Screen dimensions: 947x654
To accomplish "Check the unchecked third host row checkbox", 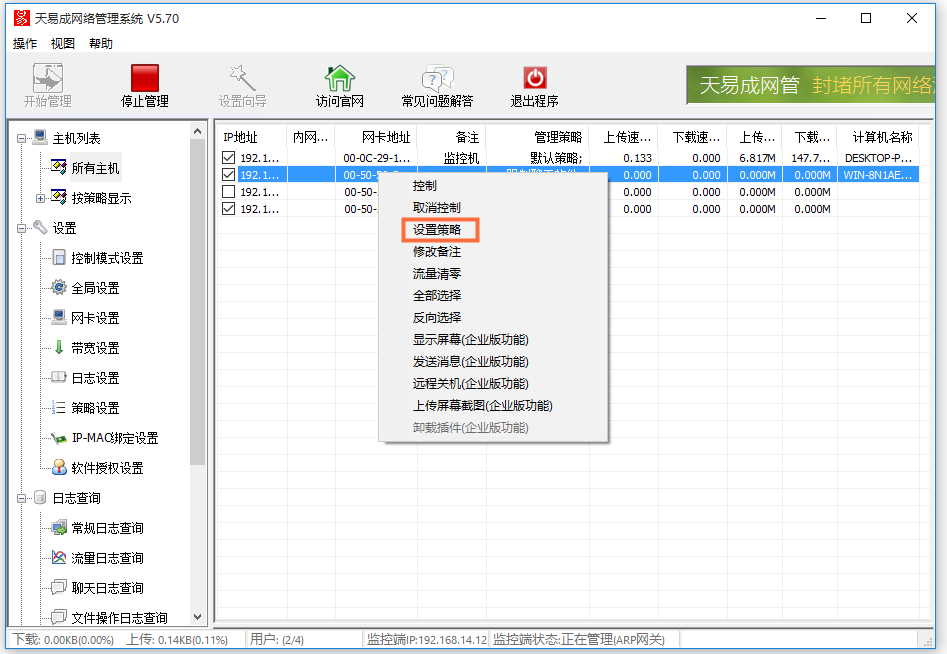I will tap(228, 191).
